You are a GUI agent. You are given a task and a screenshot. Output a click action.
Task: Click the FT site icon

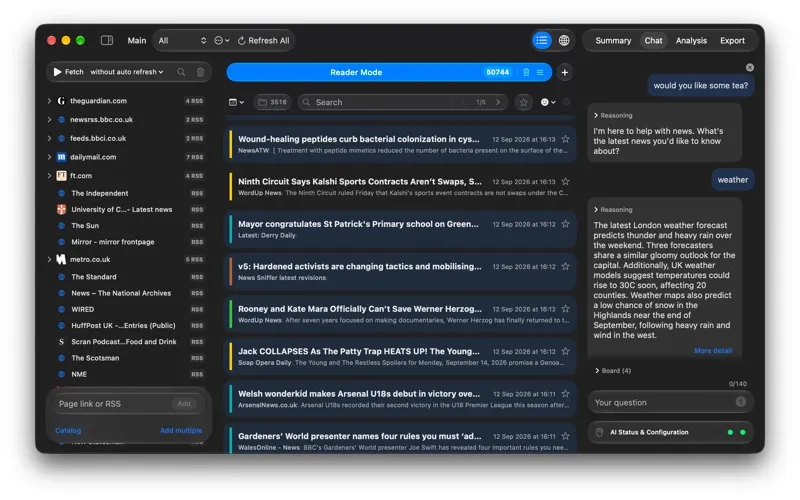[61, 176]
